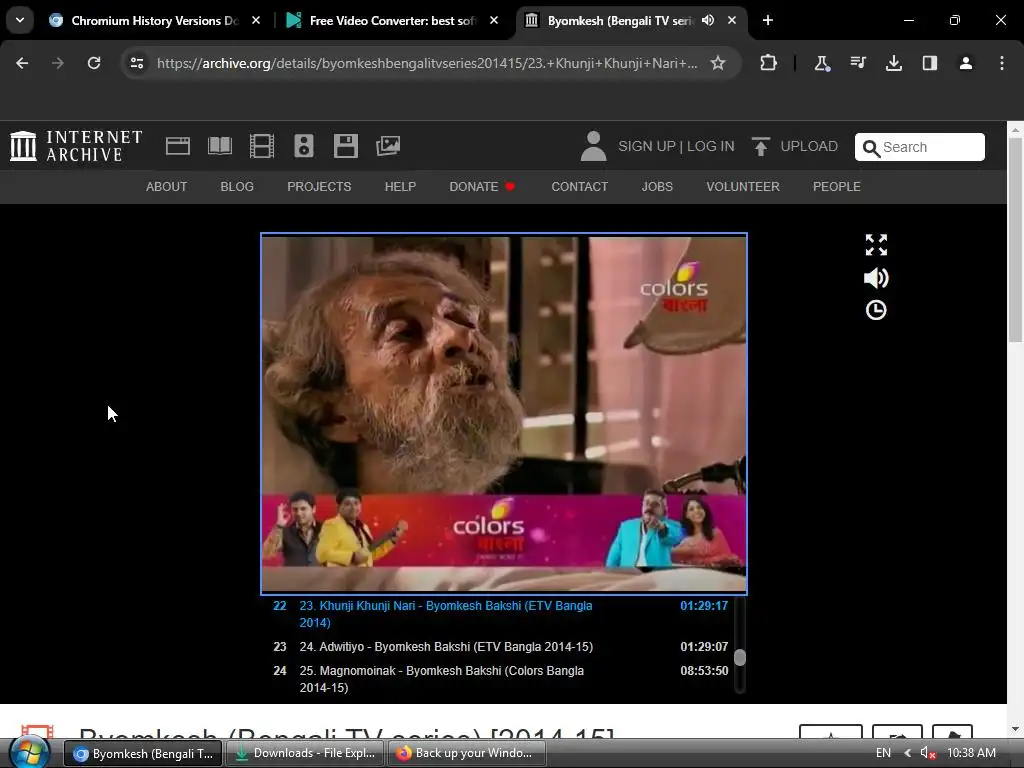Viewport: 1024px width, 768px height.
Task: Click the system clock showing 10:38 AM
Action: pos(971,753)
